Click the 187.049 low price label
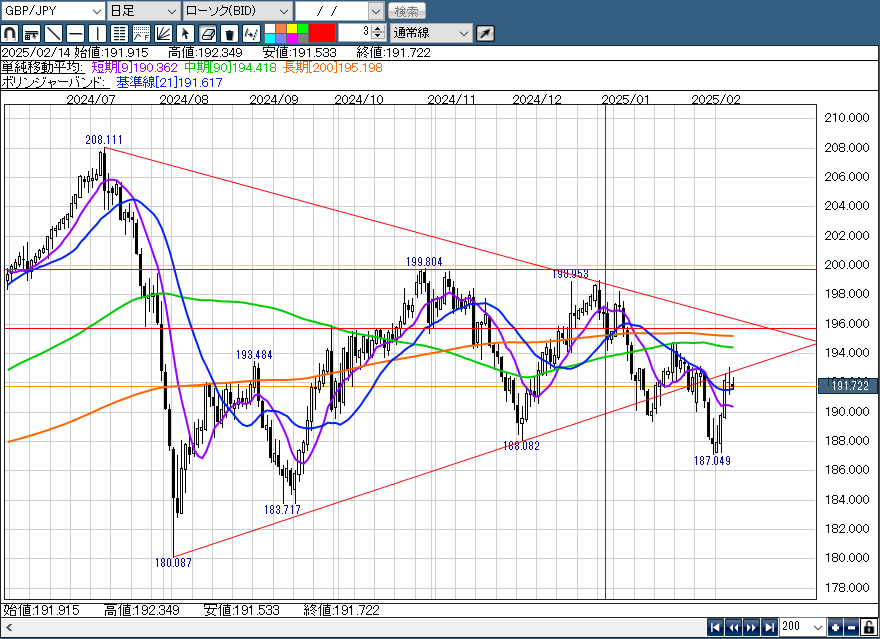This screenshot has height=639, width=880. click(712, 461)
